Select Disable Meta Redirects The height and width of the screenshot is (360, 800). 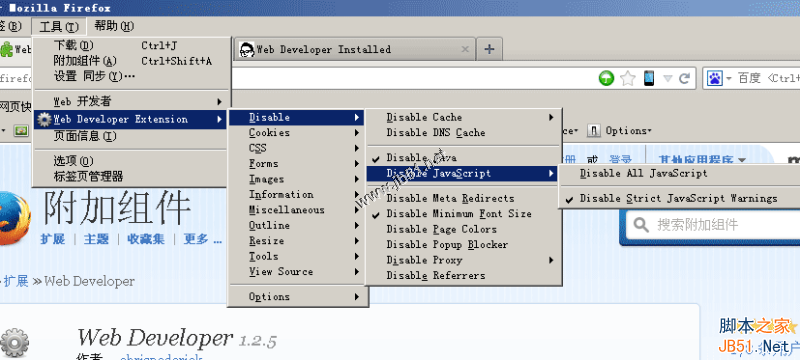(464, 198)
